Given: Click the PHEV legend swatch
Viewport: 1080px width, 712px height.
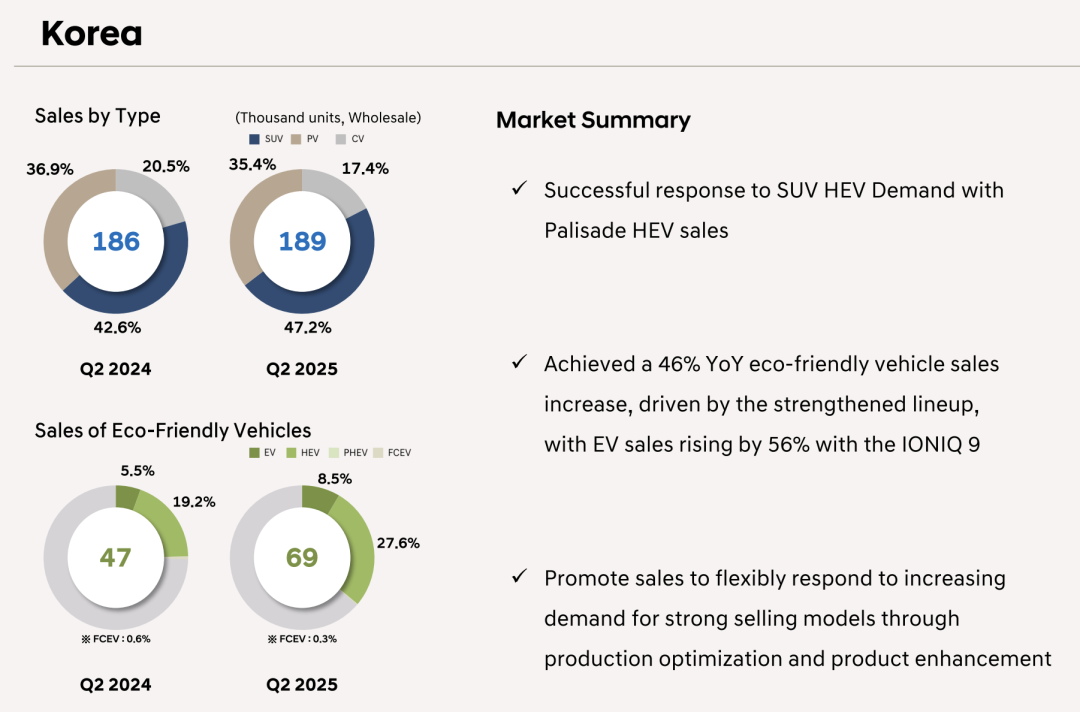Looking at the screenshot, I should (332, 453).
